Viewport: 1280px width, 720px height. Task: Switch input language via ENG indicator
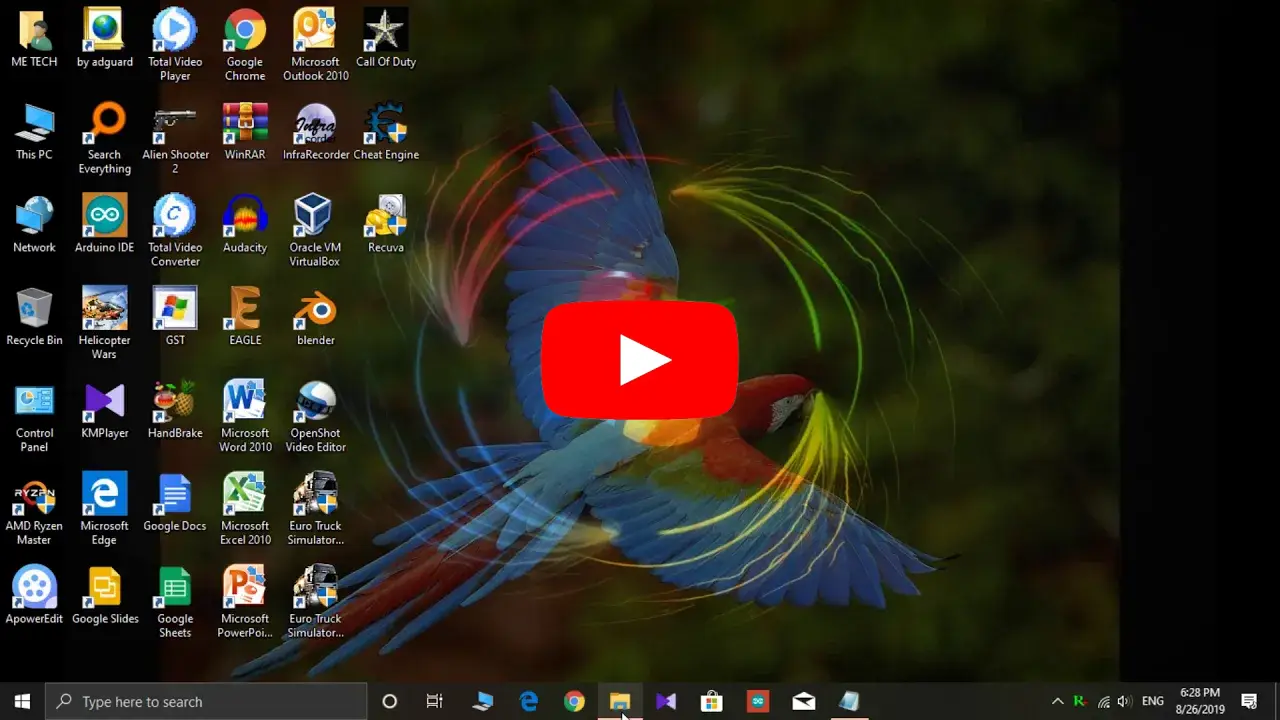click(x=1153, y=701)
